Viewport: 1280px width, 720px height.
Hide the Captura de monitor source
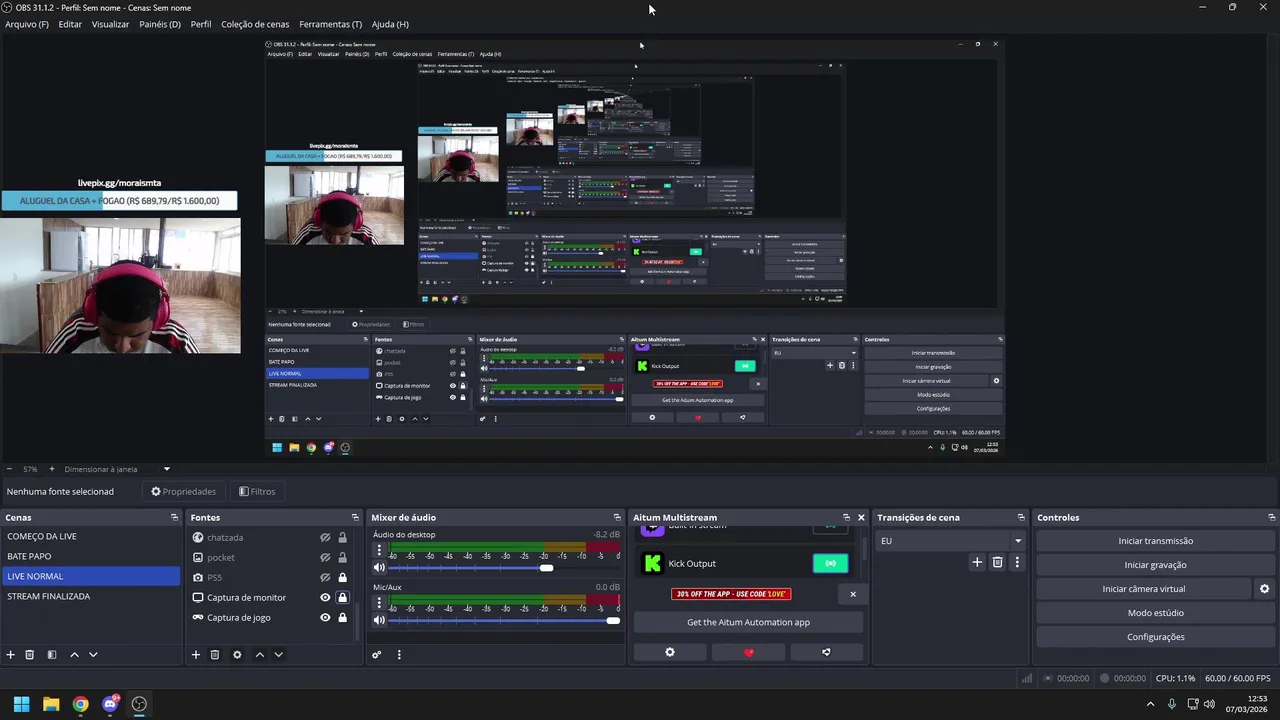click(325, 598)
